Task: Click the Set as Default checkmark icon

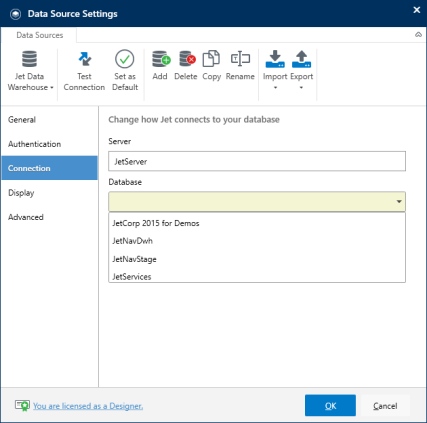Action: pyautogui.click(x=125, y=59)
